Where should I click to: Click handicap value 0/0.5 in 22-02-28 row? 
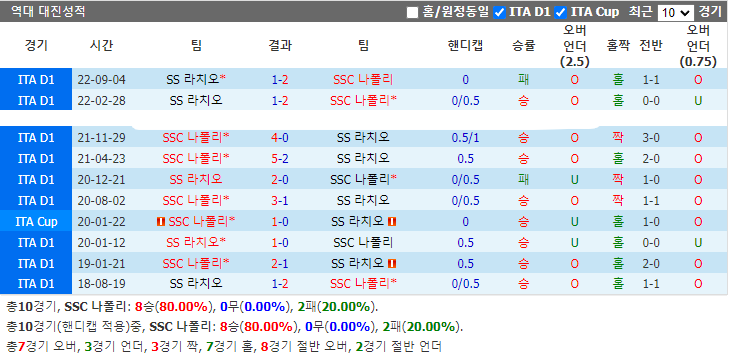click(465, 100)
